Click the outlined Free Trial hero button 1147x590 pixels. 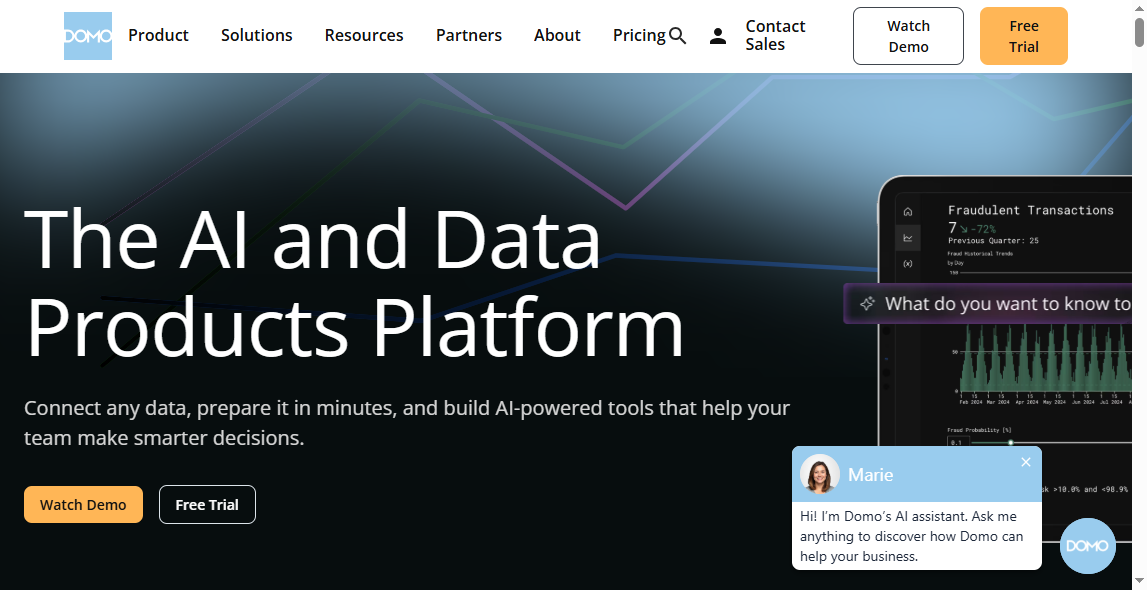tap(207, 504)
